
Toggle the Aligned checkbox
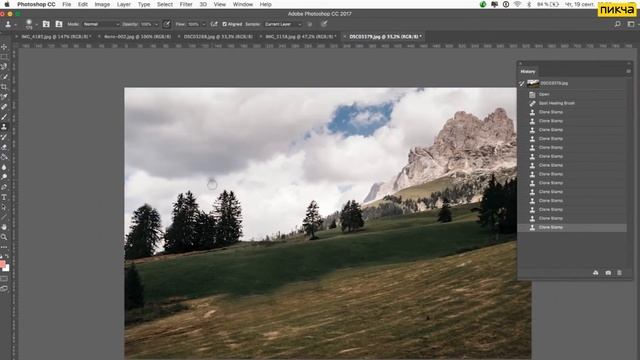click(x=224, y=24)
